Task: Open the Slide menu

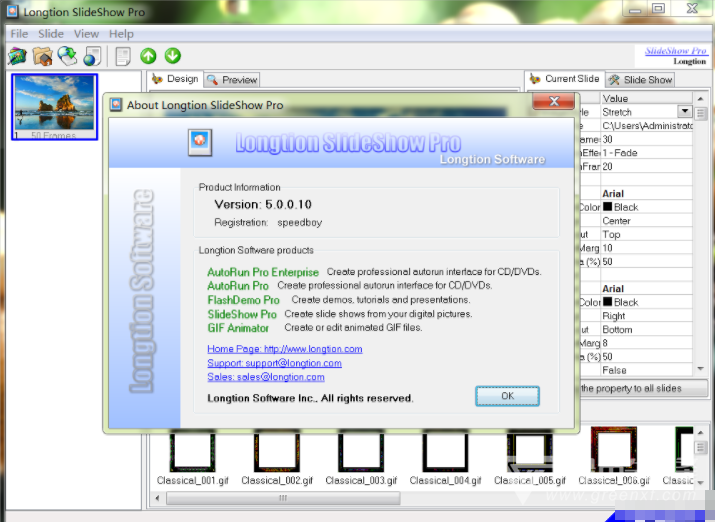Action: 50,34
